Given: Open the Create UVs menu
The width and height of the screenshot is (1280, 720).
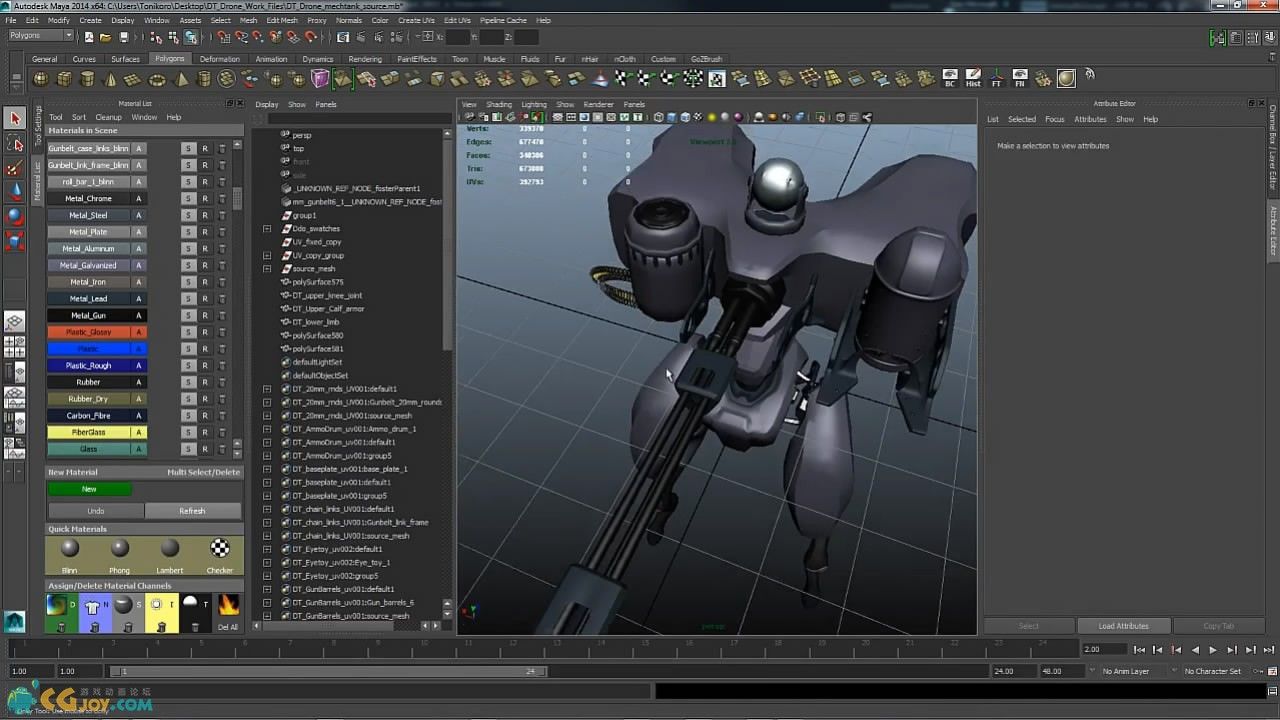Looking at the screenshot, I should pyautogui.click(x=416, y=20).
